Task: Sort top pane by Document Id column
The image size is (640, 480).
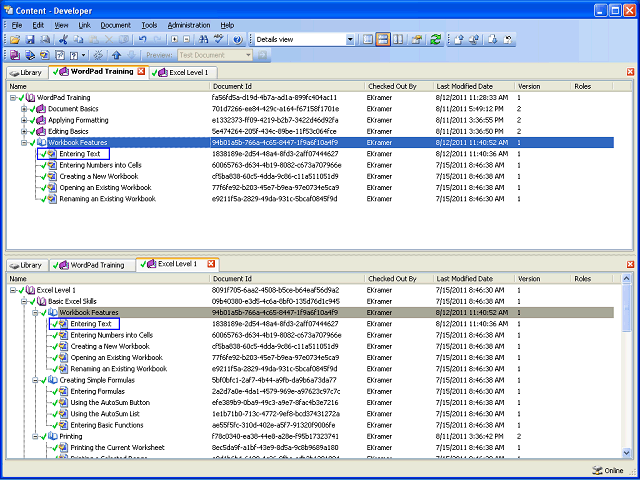Action: [287, 87]
